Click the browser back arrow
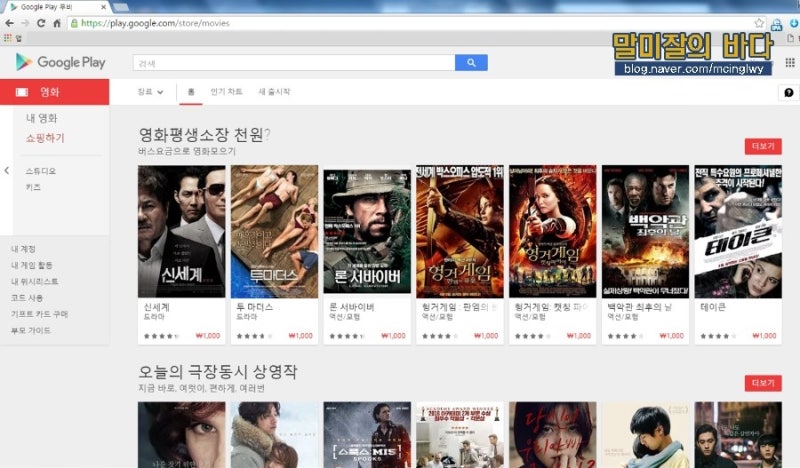 point(9,23)
